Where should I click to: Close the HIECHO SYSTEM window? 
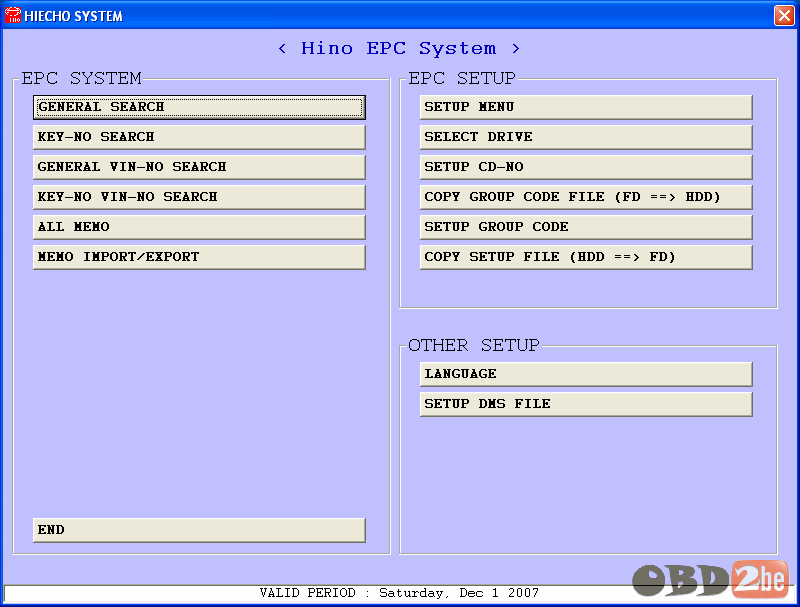784,15
